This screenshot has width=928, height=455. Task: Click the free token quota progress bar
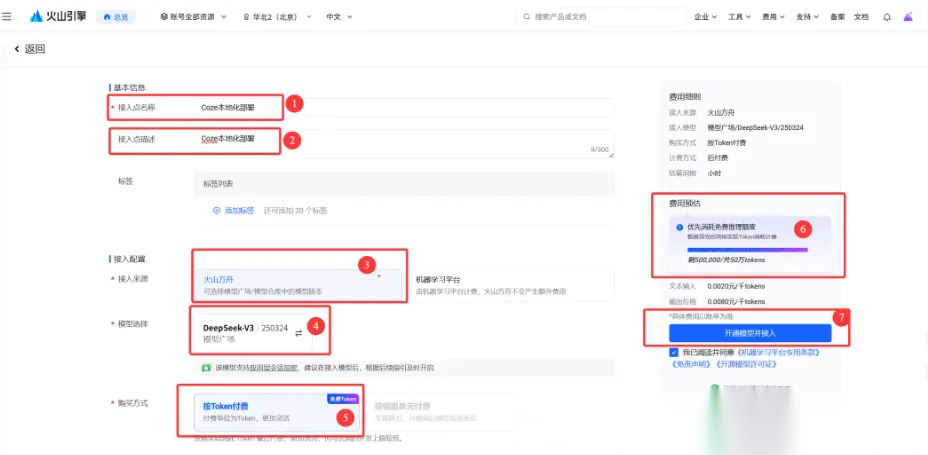[x=747, y=250]
